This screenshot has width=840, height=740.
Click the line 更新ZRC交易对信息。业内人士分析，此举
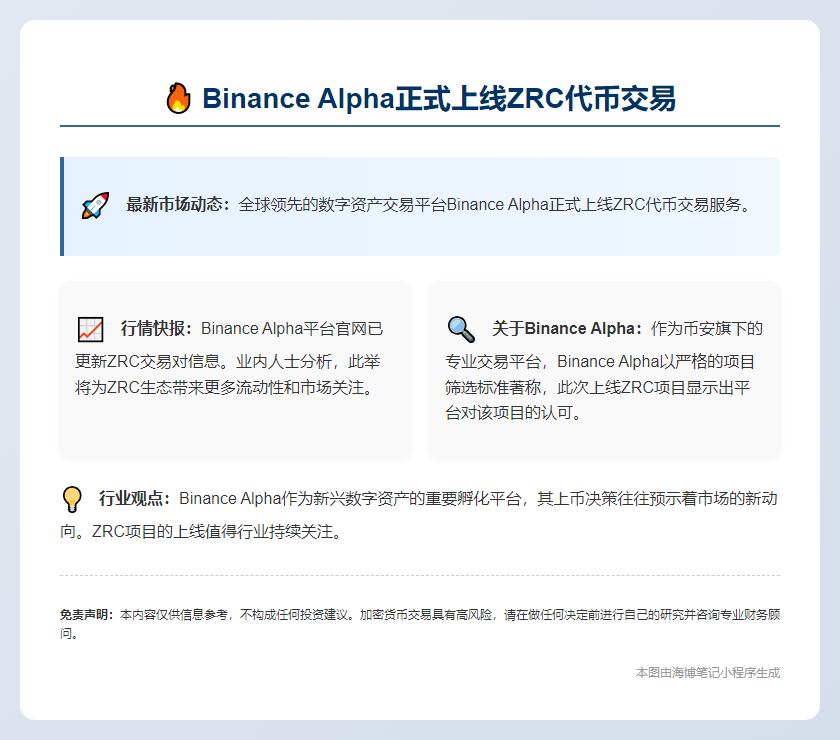(x=228, y=362)
